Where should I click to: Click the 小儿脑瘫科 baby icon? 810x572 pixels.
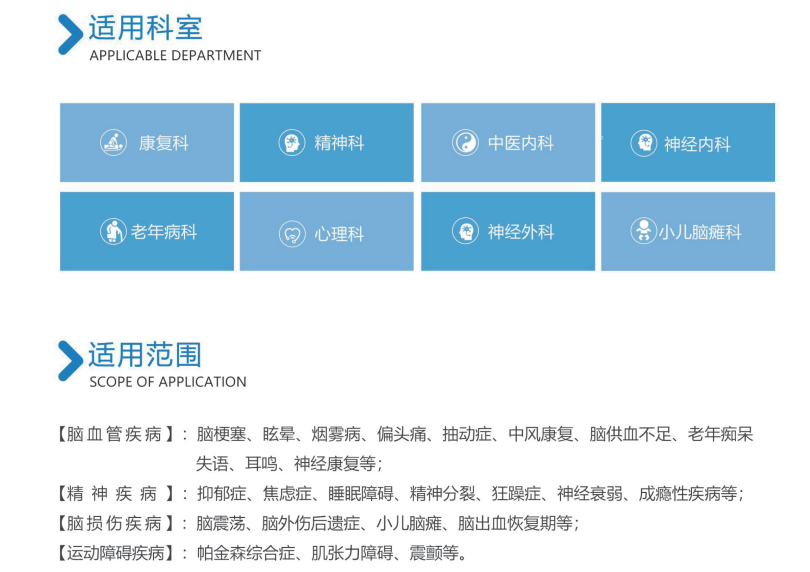tap(643, 232)
